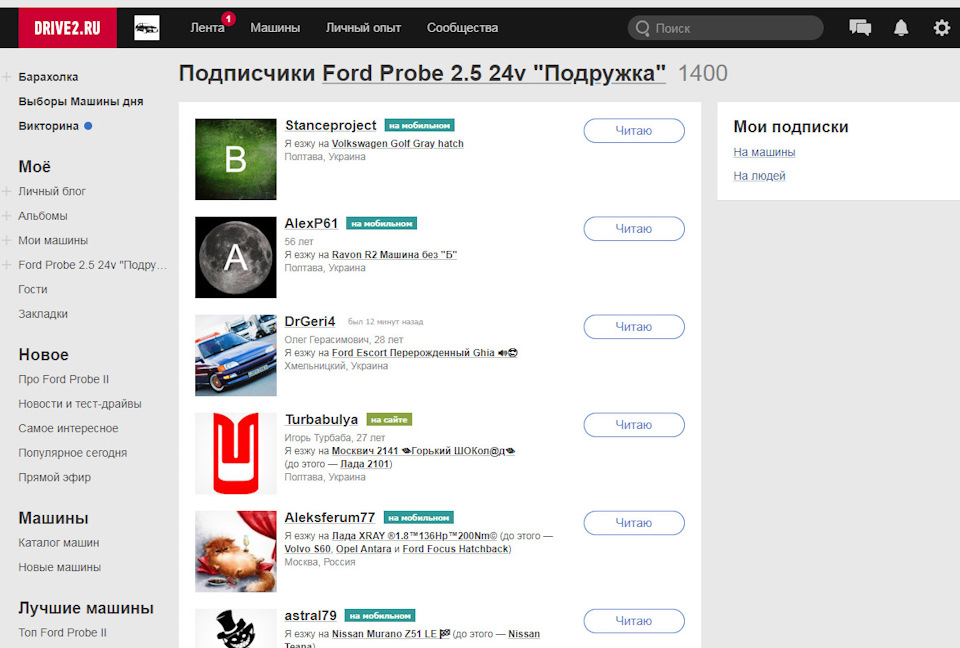The height and width of the screenshot is (648, 960).
Task: Open Aleksferum77 profile name
Action: click(329, 517)
